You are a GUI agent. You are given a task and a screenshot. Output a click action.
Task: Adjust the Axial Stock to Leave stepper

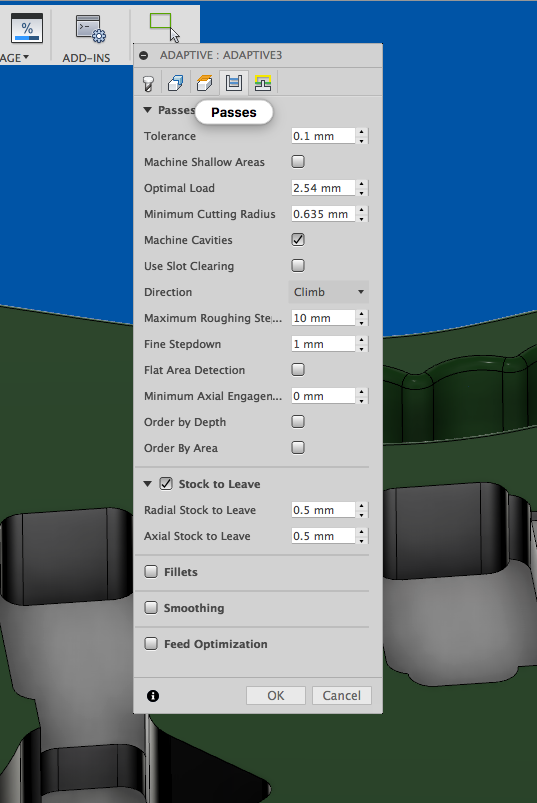click(x=362, y=536)
